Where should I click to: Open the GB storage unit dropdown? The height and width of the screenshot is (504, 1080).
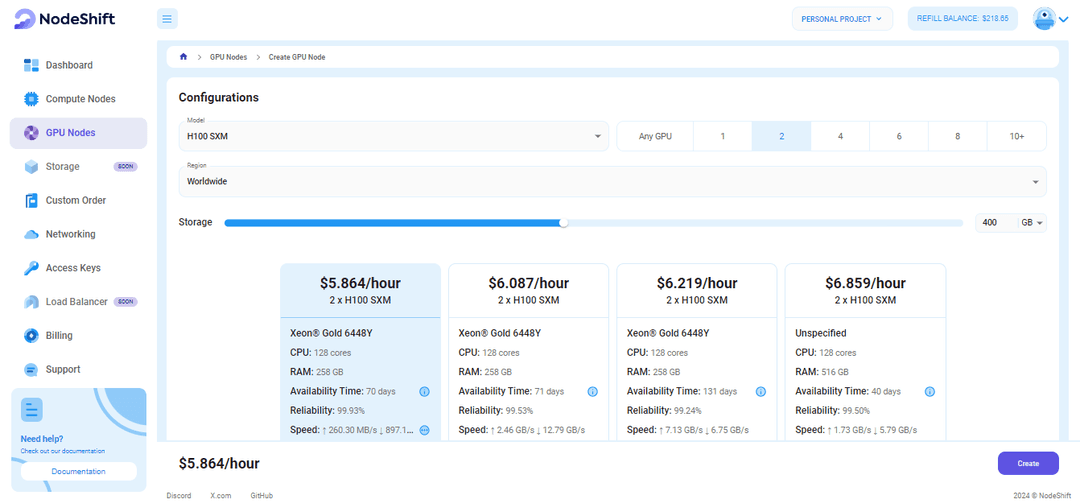(1033, 222)
